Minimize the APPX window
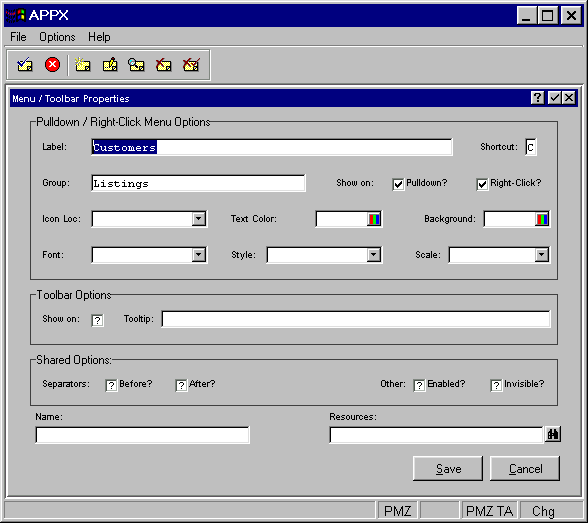The height and width of the screenshot is (523, 588). pyautogui.click(x=526, y=15)
